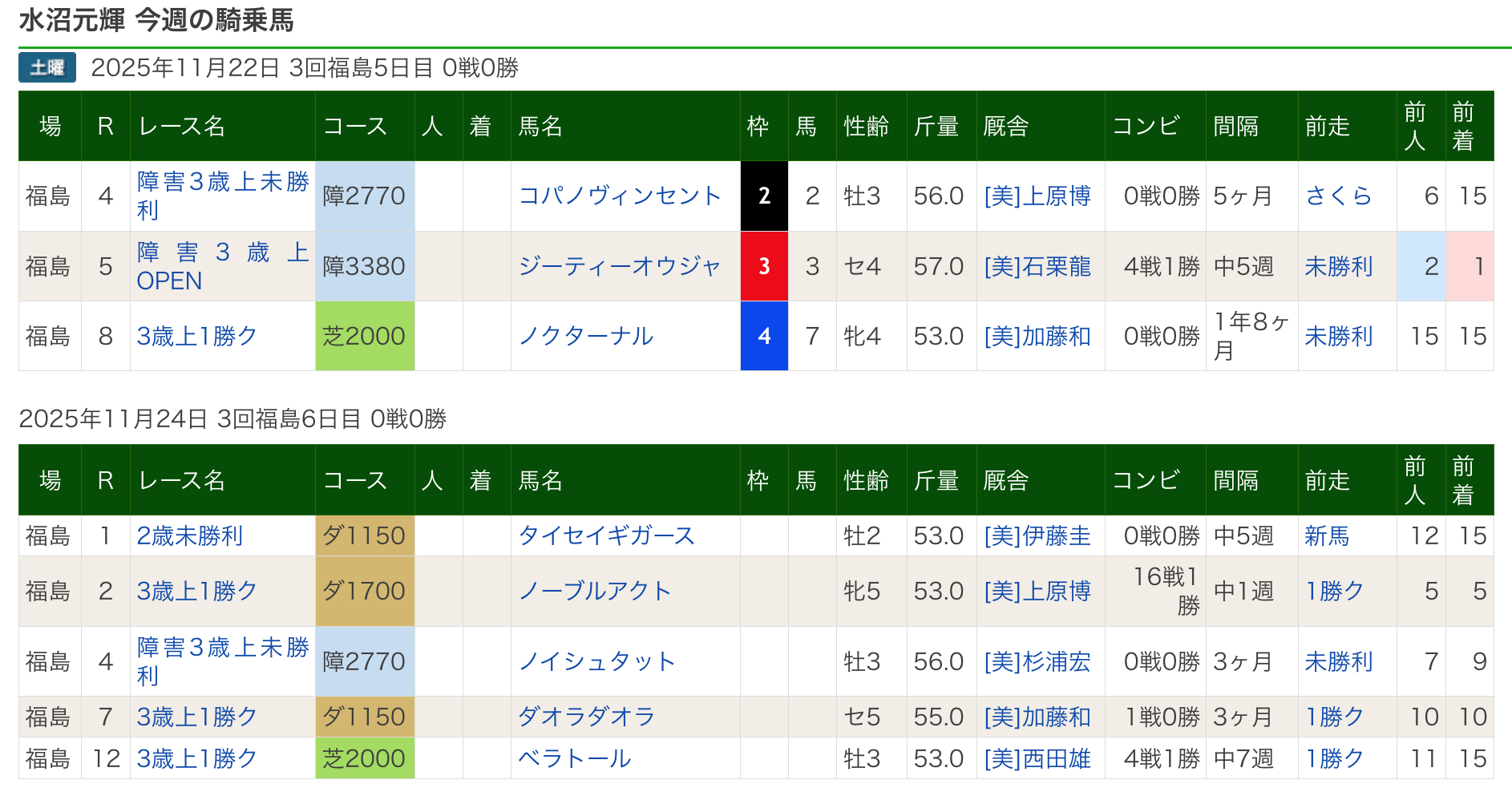1512x792 pixels.
Task: Open the ダオラダオラ horse link
Action: tap(586, 717)
